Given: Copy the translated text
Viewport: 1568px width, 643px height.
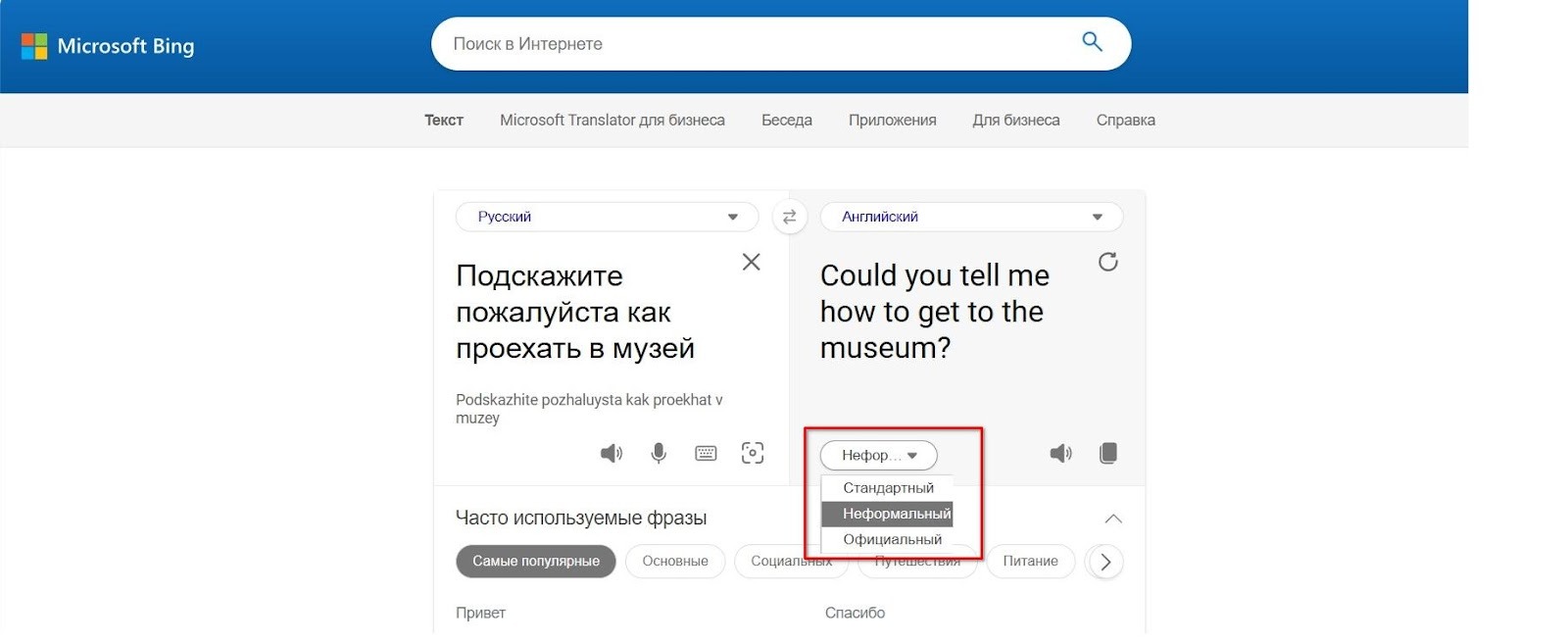Looking at the screenshot, I should point(1108,453).
